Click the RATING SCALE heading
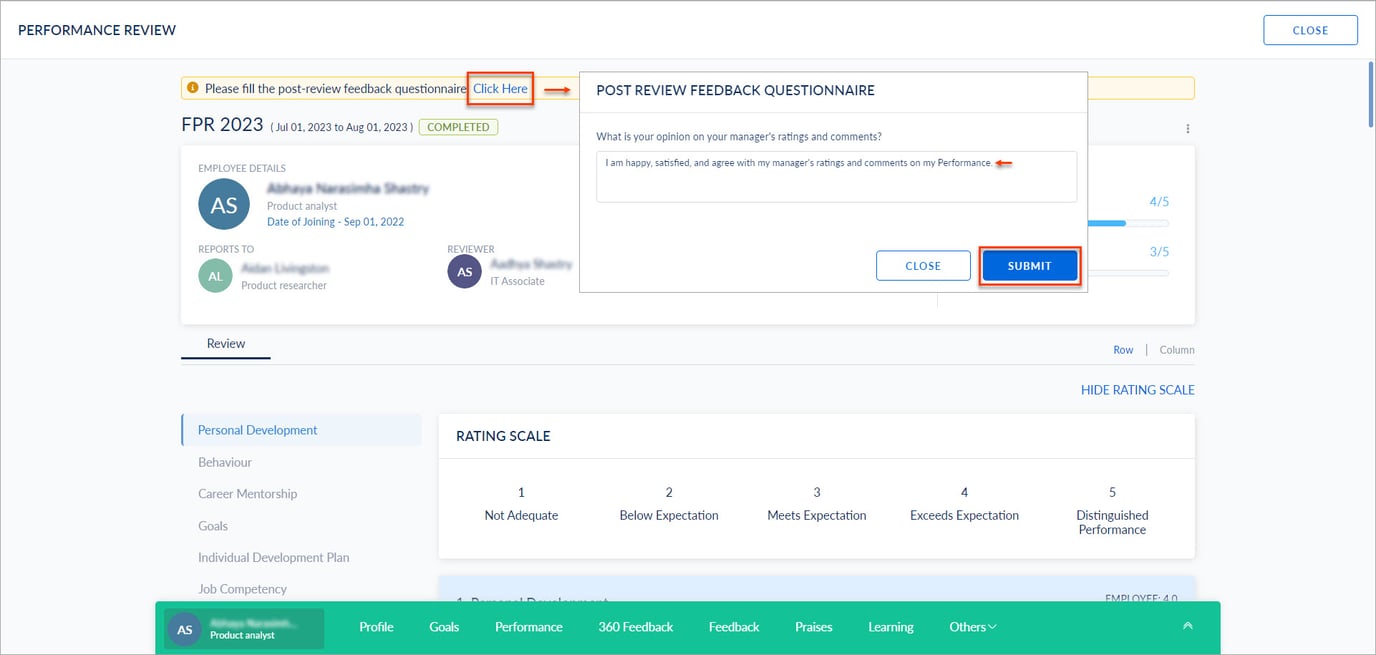Viewport: 1376px width, 655px height. pos(503,436)
